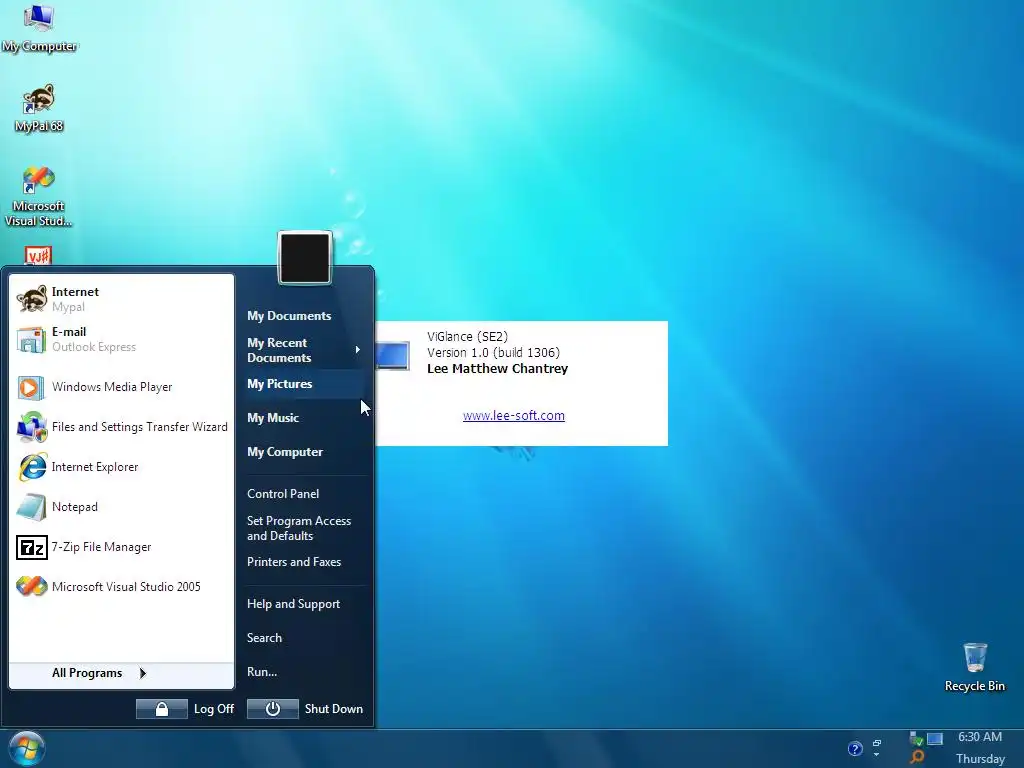
Task: Launch the MyPal 68 desktop shortcut
Action: tap(39, 108)
